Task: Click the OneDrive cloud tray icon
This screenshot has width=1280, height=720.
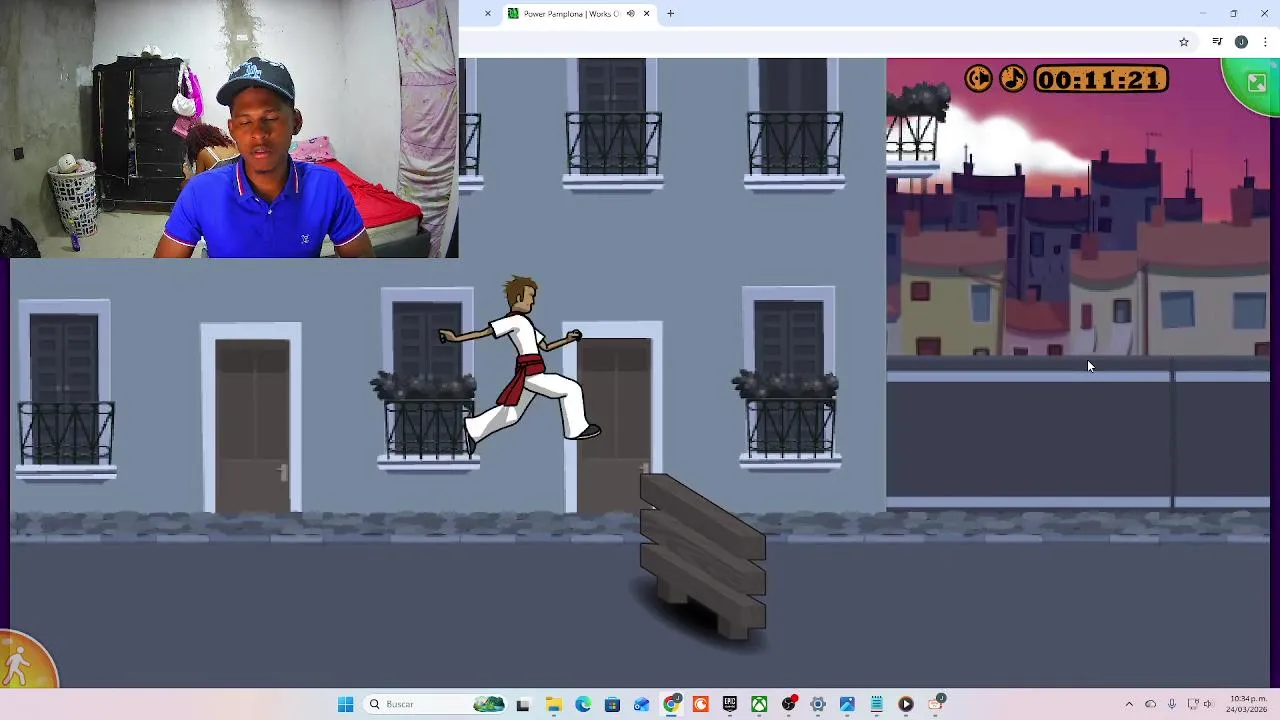Action: [1150, 704]
